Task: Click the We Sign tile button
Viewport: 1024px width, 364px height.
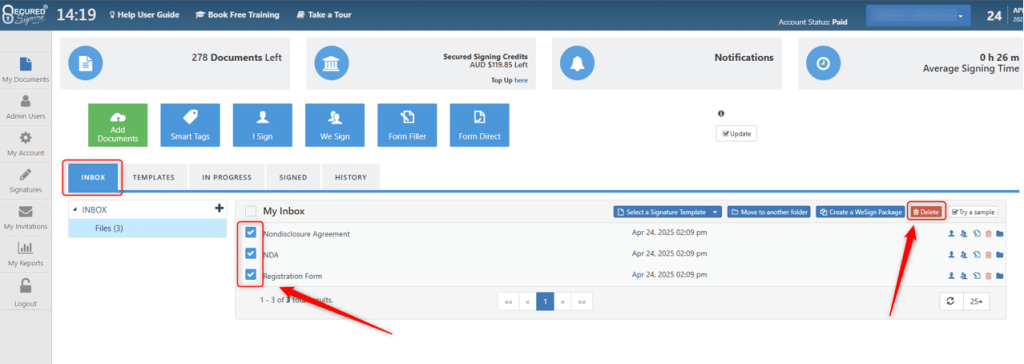Action: click(x=335, y=125)
